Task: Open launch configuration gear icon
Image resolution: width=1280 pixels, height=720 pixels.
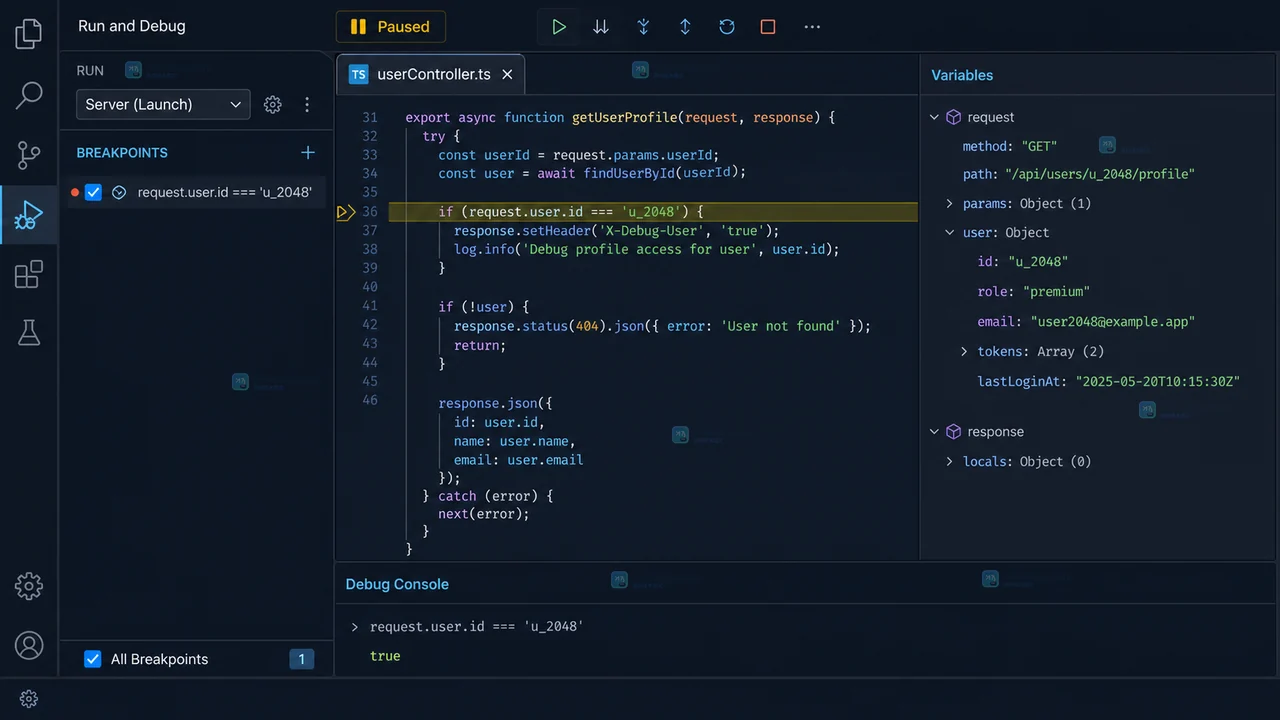Action: [x=272, y=104]
